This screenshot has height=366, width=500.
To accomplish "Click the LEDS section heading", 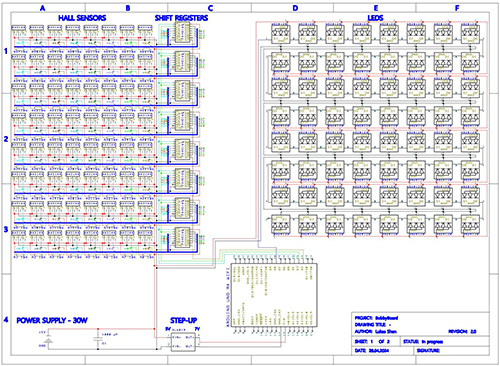I will click(375, 18).
